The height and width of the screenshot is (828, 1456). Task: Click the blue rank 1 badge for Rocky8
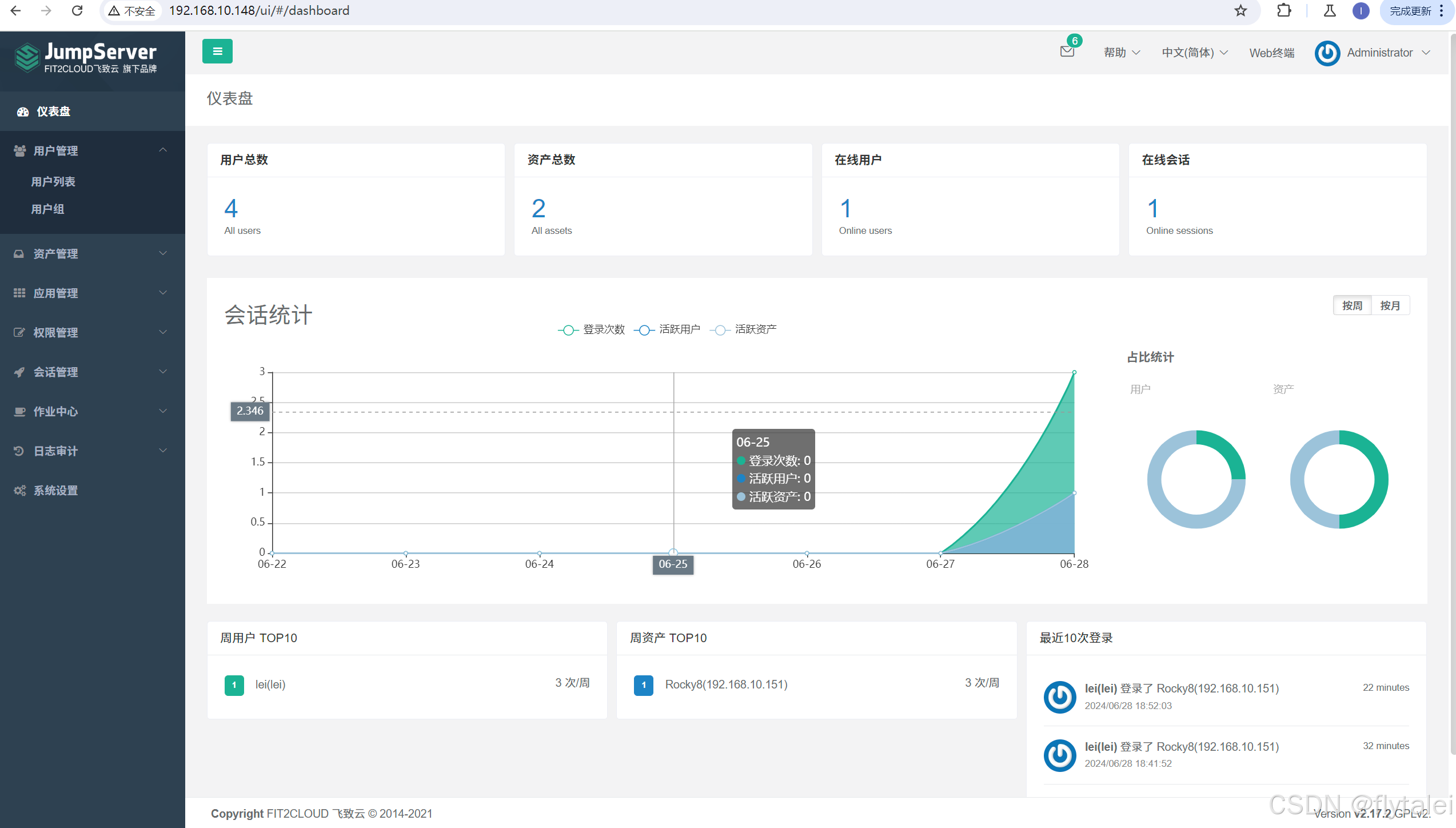point(644,684)
